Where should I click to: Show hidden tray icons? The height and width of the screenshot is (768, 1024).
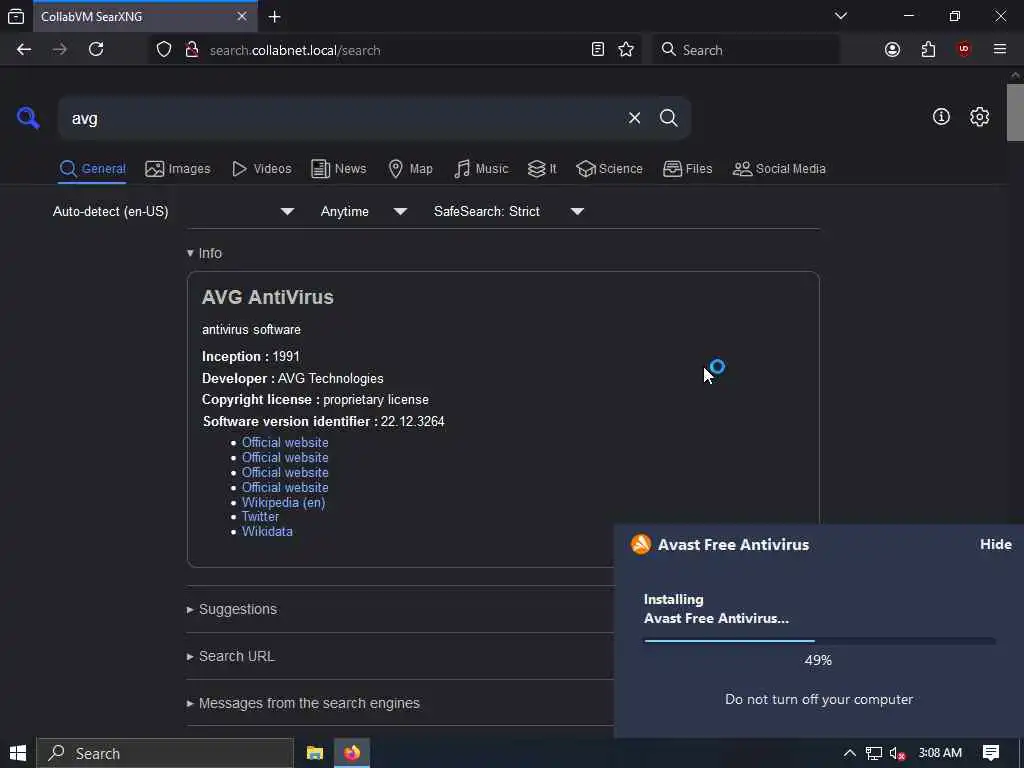coord(850,753)
